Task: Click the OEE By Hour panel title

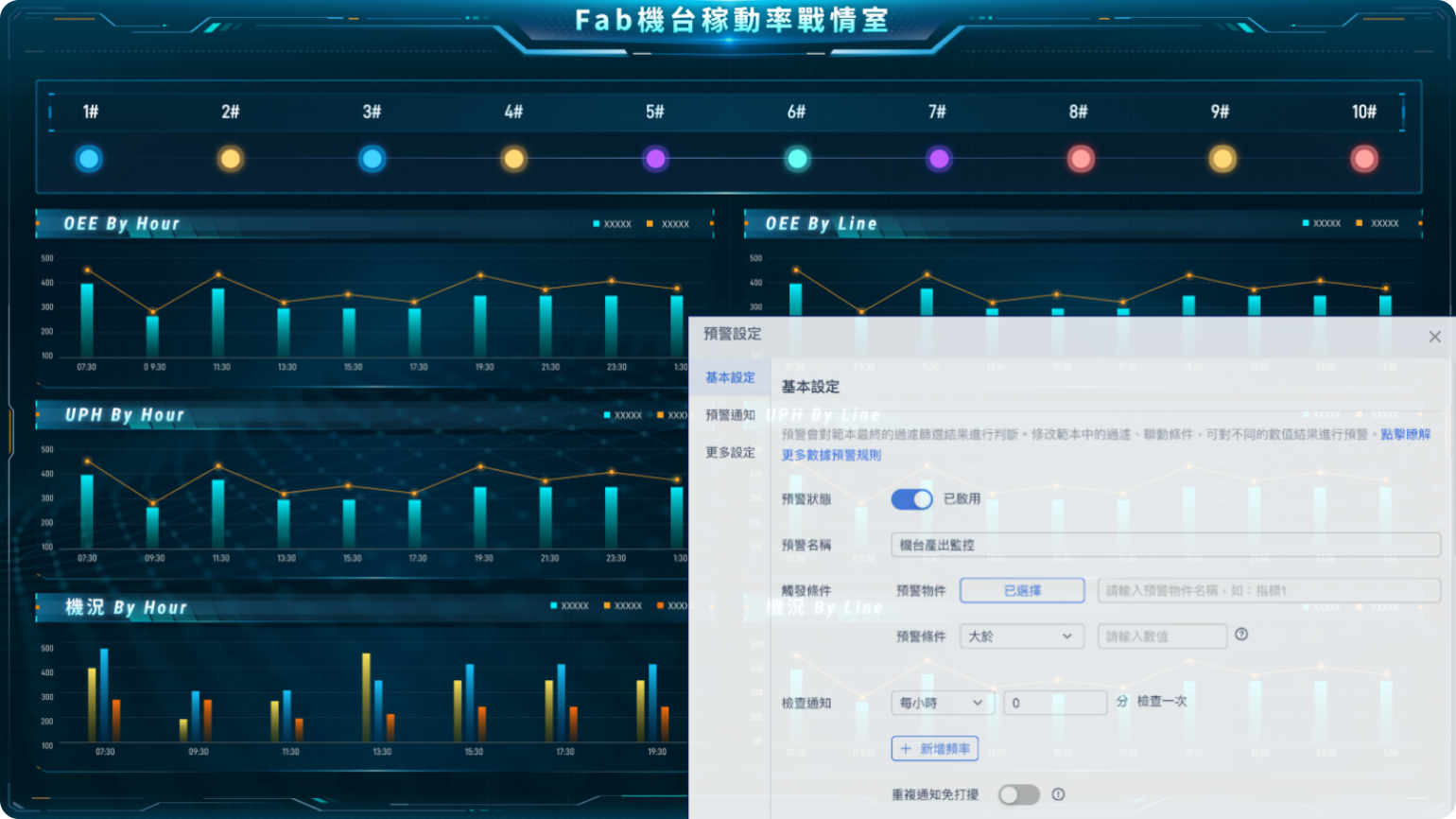Action: [x=121, y=224]
